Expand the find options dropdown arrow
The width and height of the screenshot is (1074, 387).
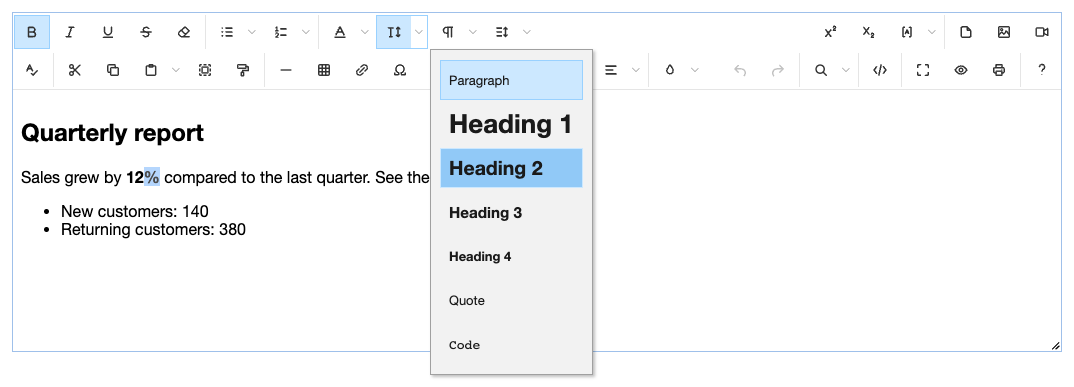point(845,70)
